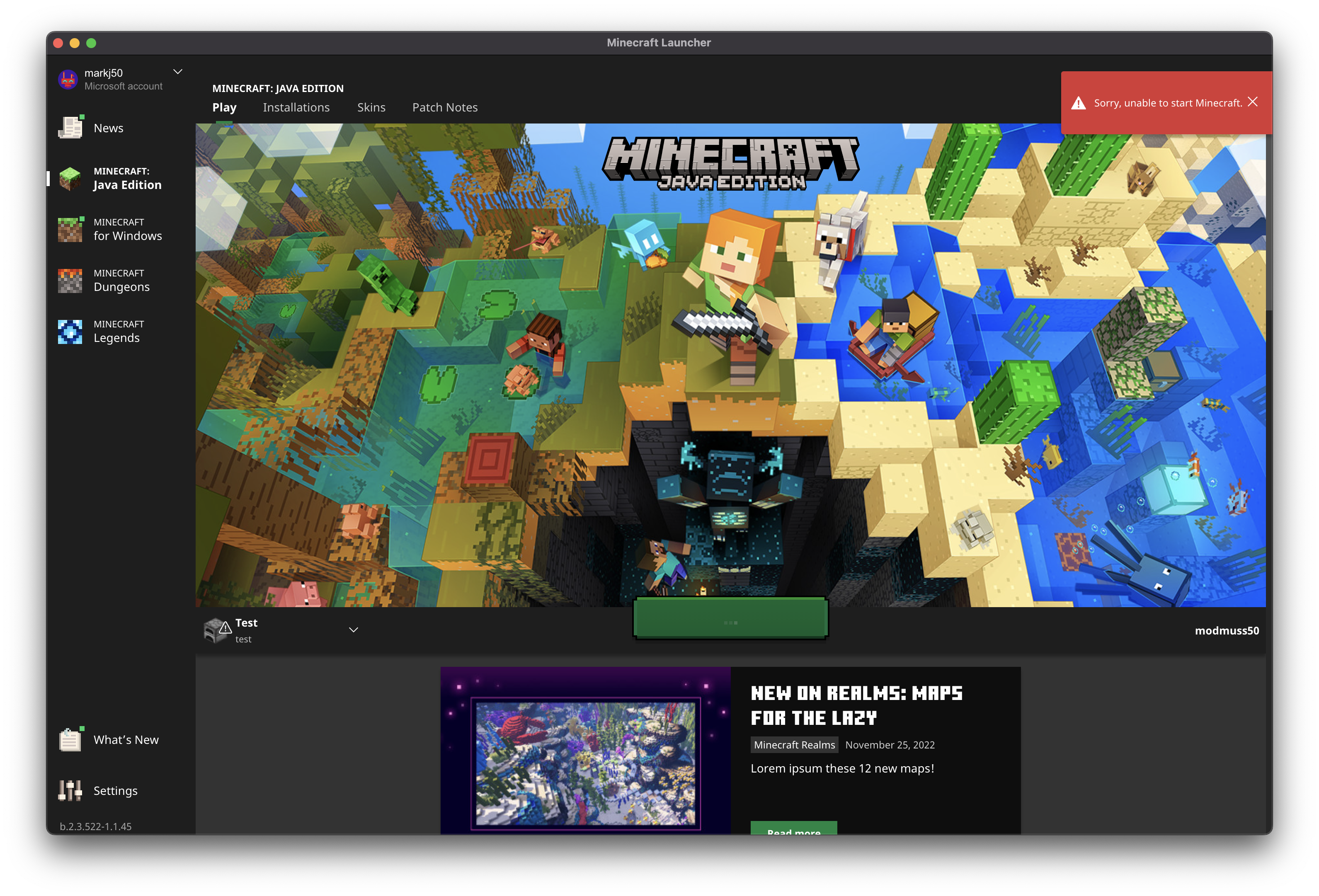
Task: Click the markj50 account avatar
Action: (x=68, y=80)
